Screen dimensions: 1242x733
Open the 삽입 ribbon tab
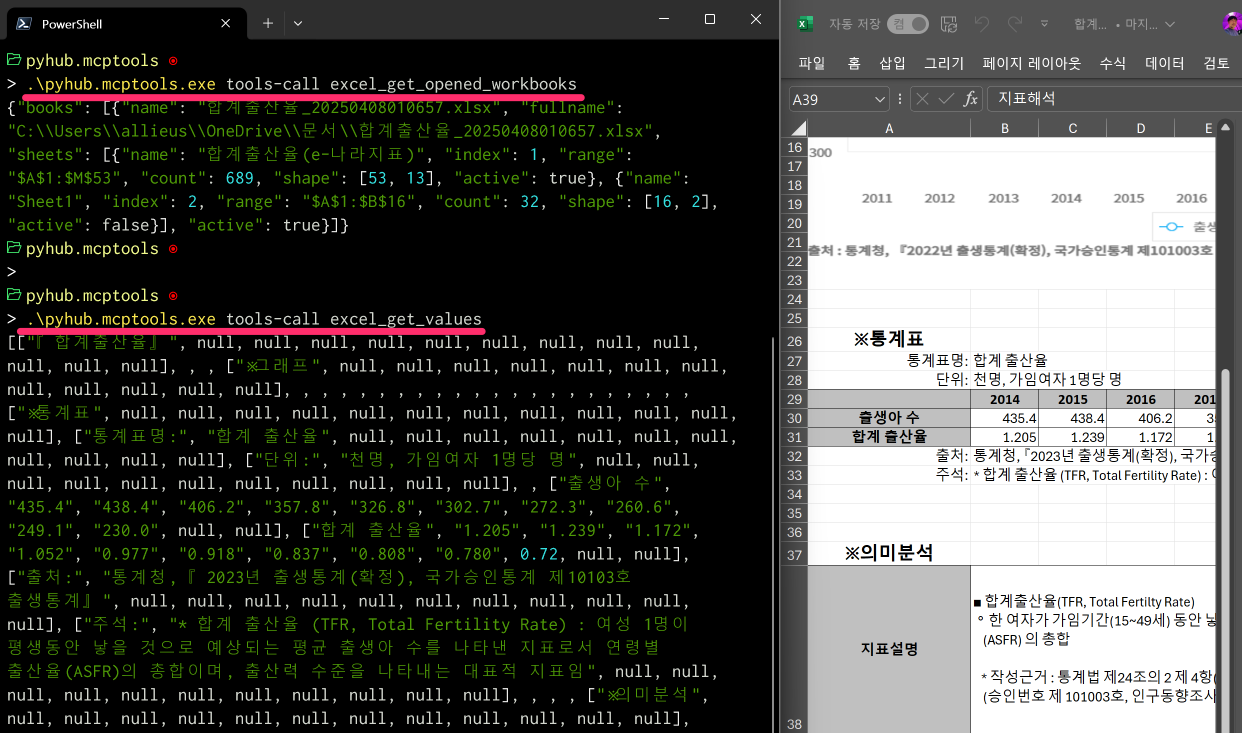[x=892, y=63]
